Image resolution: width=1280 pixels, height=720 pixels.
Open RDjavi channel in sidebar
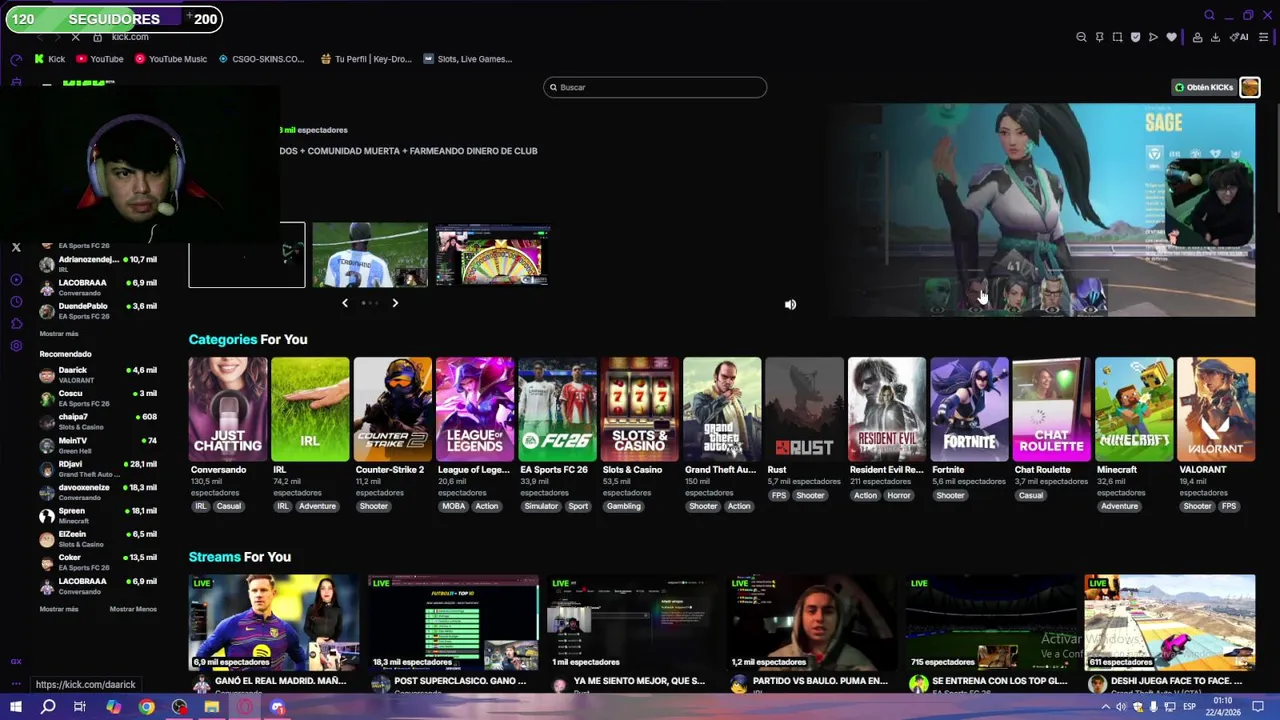pos(98,469)
